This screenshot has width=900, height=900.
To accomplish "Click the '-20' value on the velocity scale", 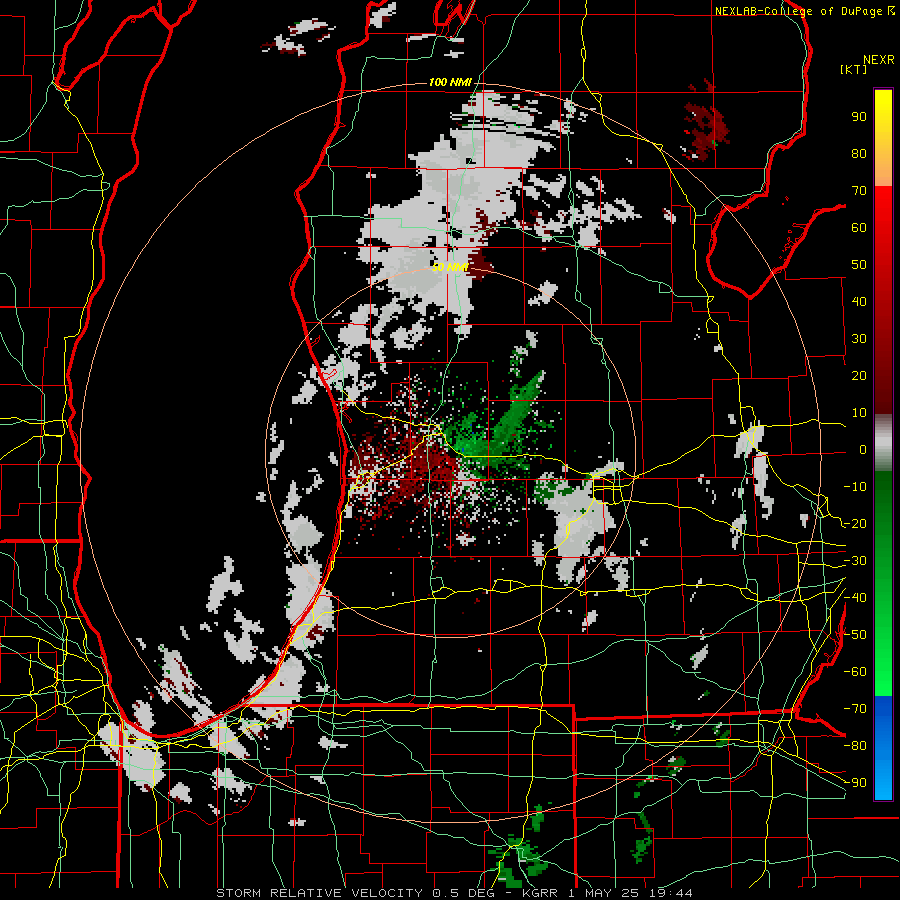I will [x=855, y=523].
